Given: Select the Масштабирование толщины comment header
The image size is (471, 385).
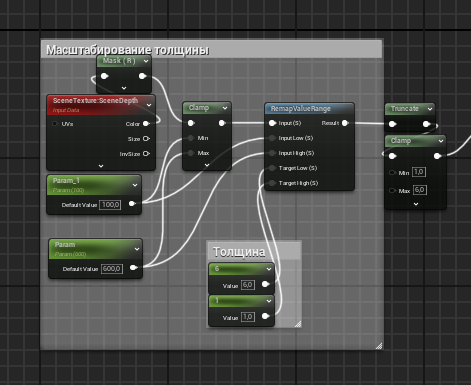Looking at the screenshot, I should click(211, 50).
